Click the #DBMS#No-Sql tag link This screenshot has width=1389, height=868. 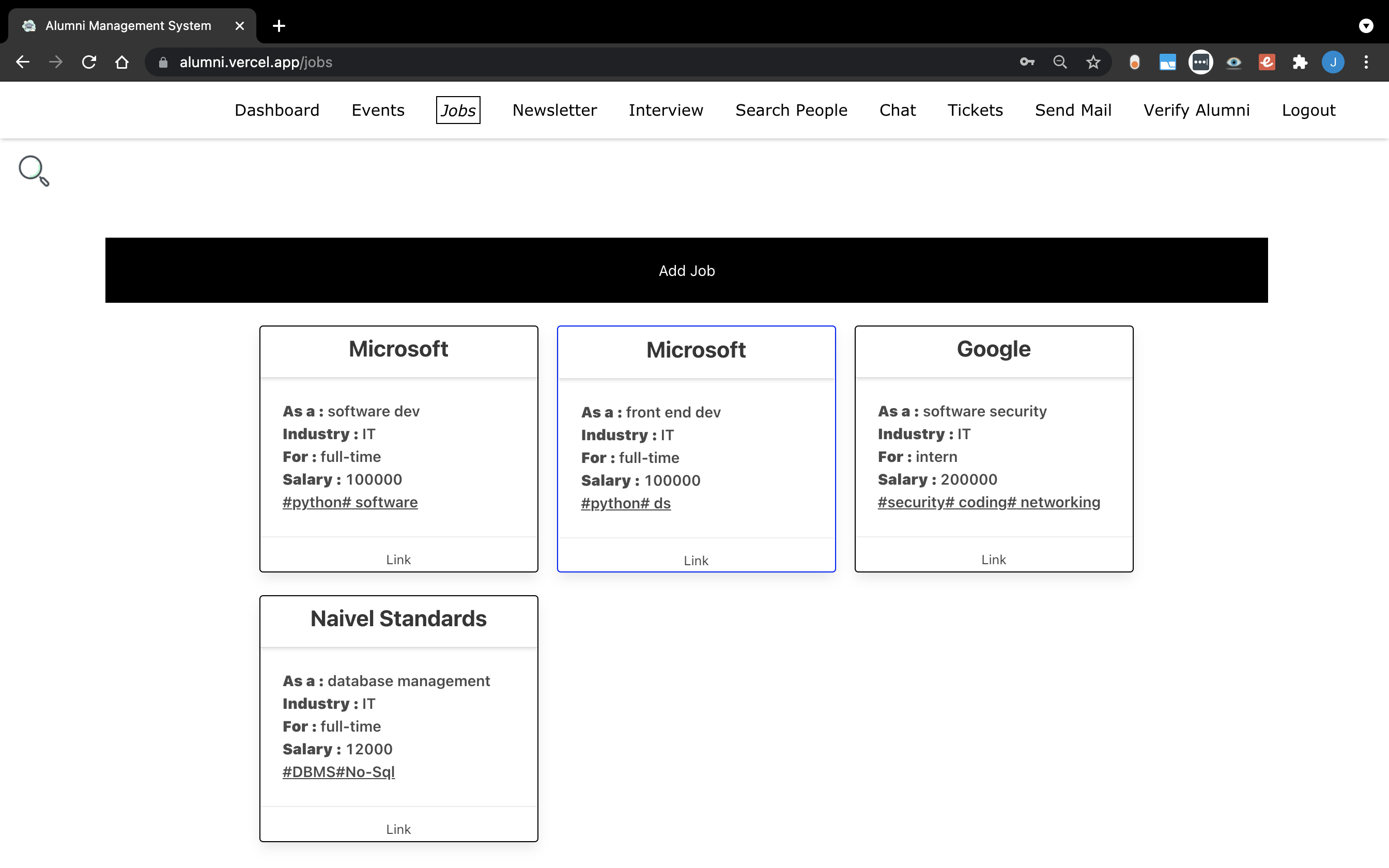pos(339,772)
